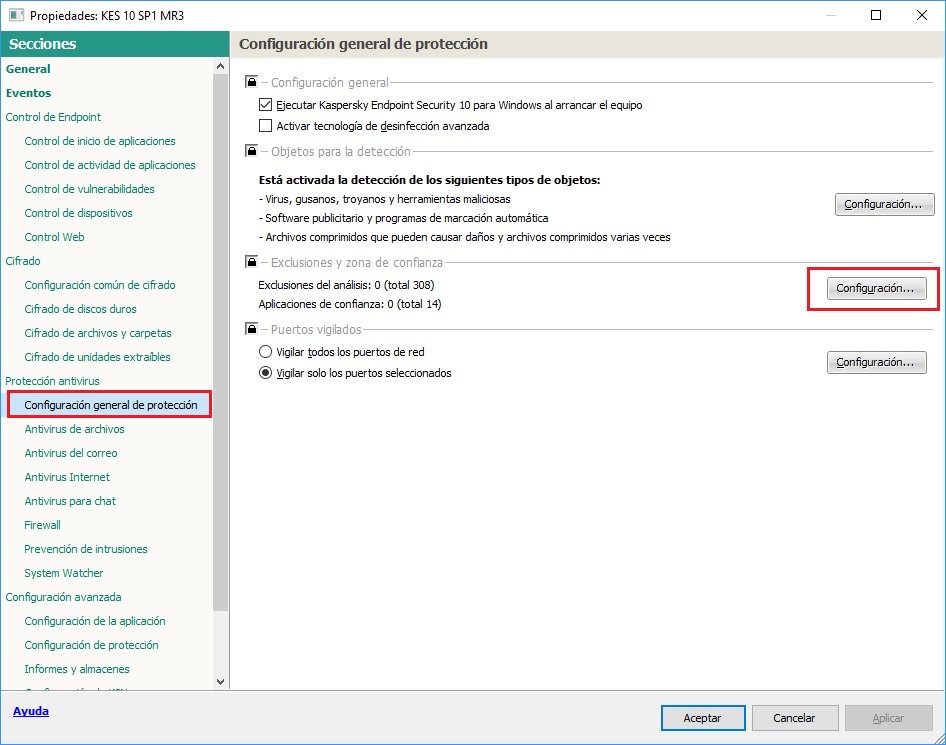Click the 'Archivos comprimidos que pueden causar daños' line
946x745 pixels.
click(465, 238)
